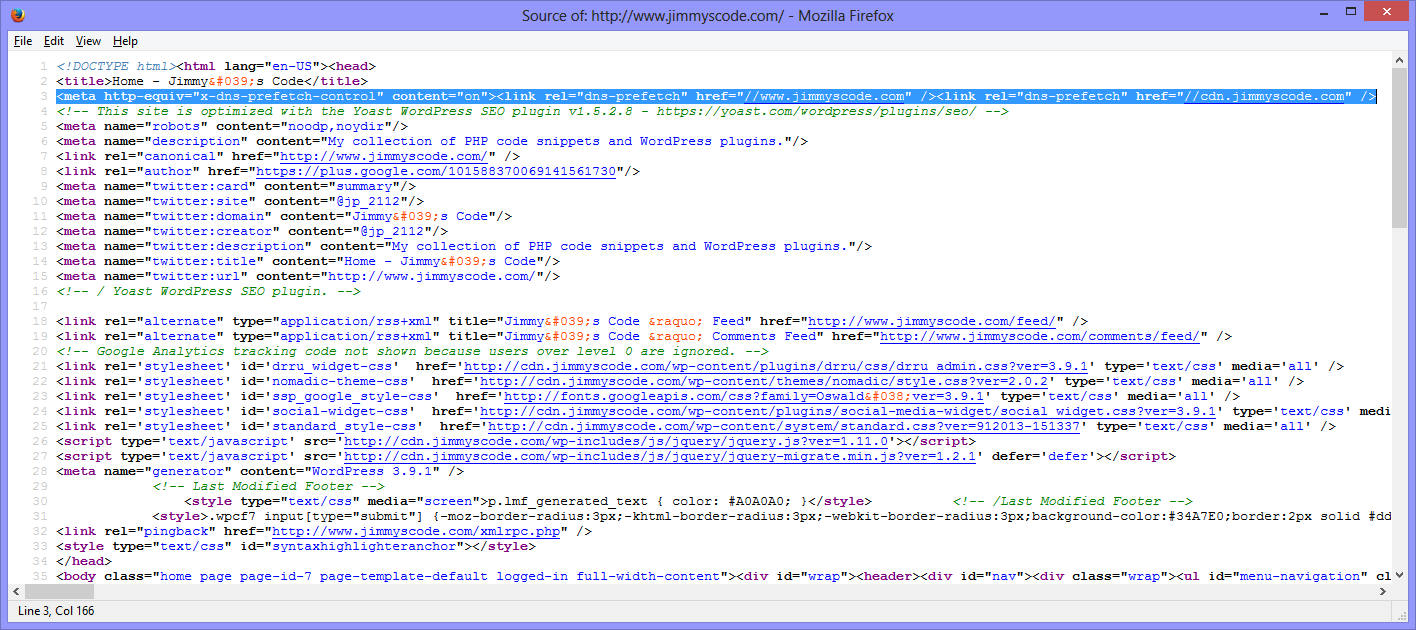Click the twitter:domain meta line
This screenshot has width=1416, height=630.
coord(284,216)
